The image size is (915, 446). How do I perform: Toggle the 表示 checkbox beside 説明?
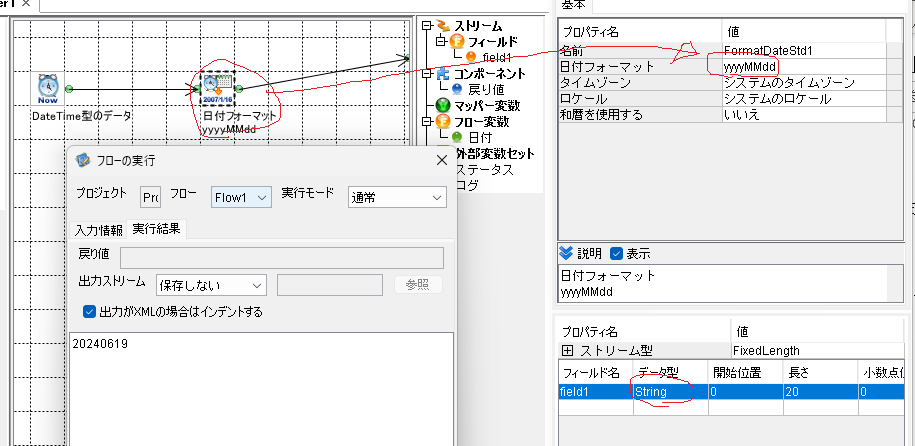[616, 253]
